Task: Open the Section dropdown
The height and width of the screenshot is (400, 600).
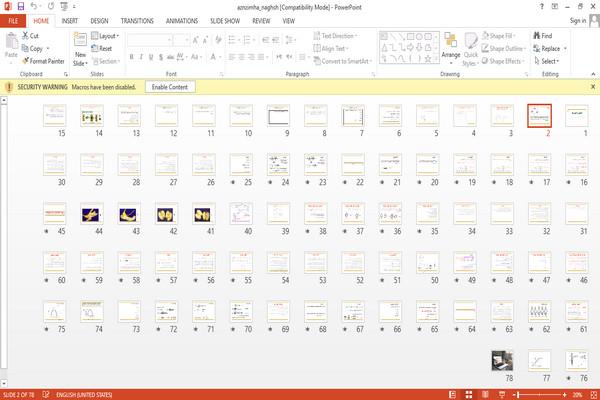Action: tap(106, 61)
